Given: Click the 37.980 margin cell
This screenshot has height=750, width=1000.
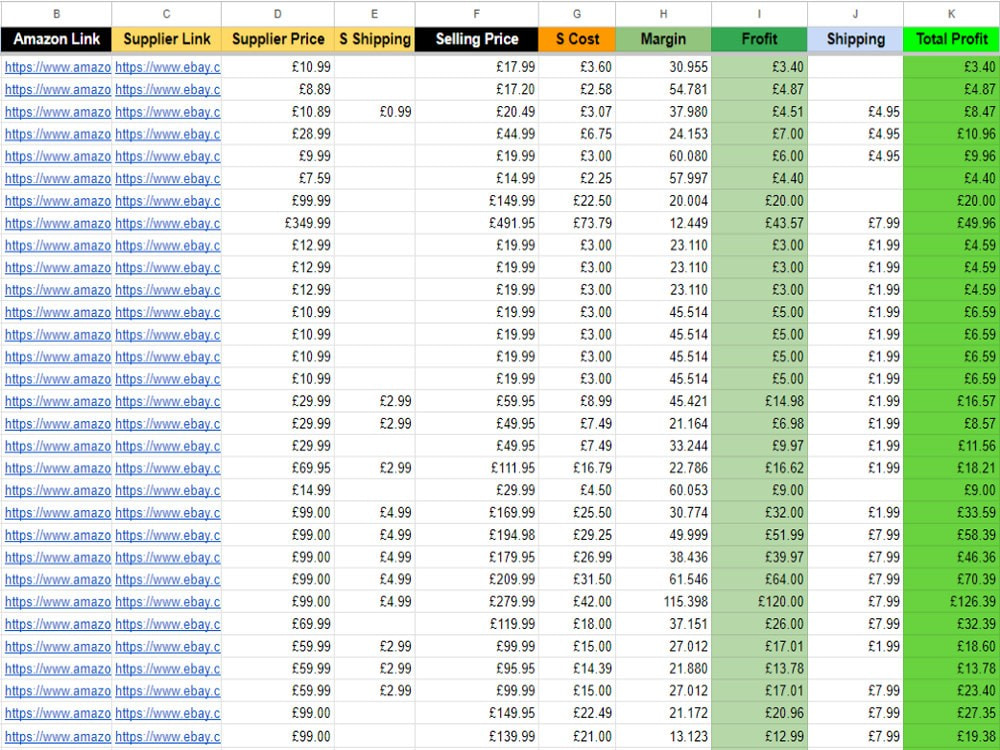Looking at the screenshot, I should 663,112.
